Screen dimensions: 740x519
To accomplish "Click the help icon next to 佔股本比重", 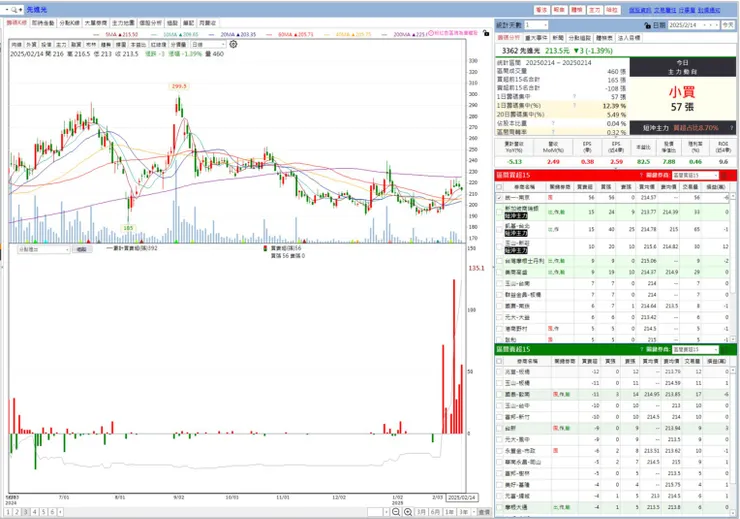I will click(553, 123).
